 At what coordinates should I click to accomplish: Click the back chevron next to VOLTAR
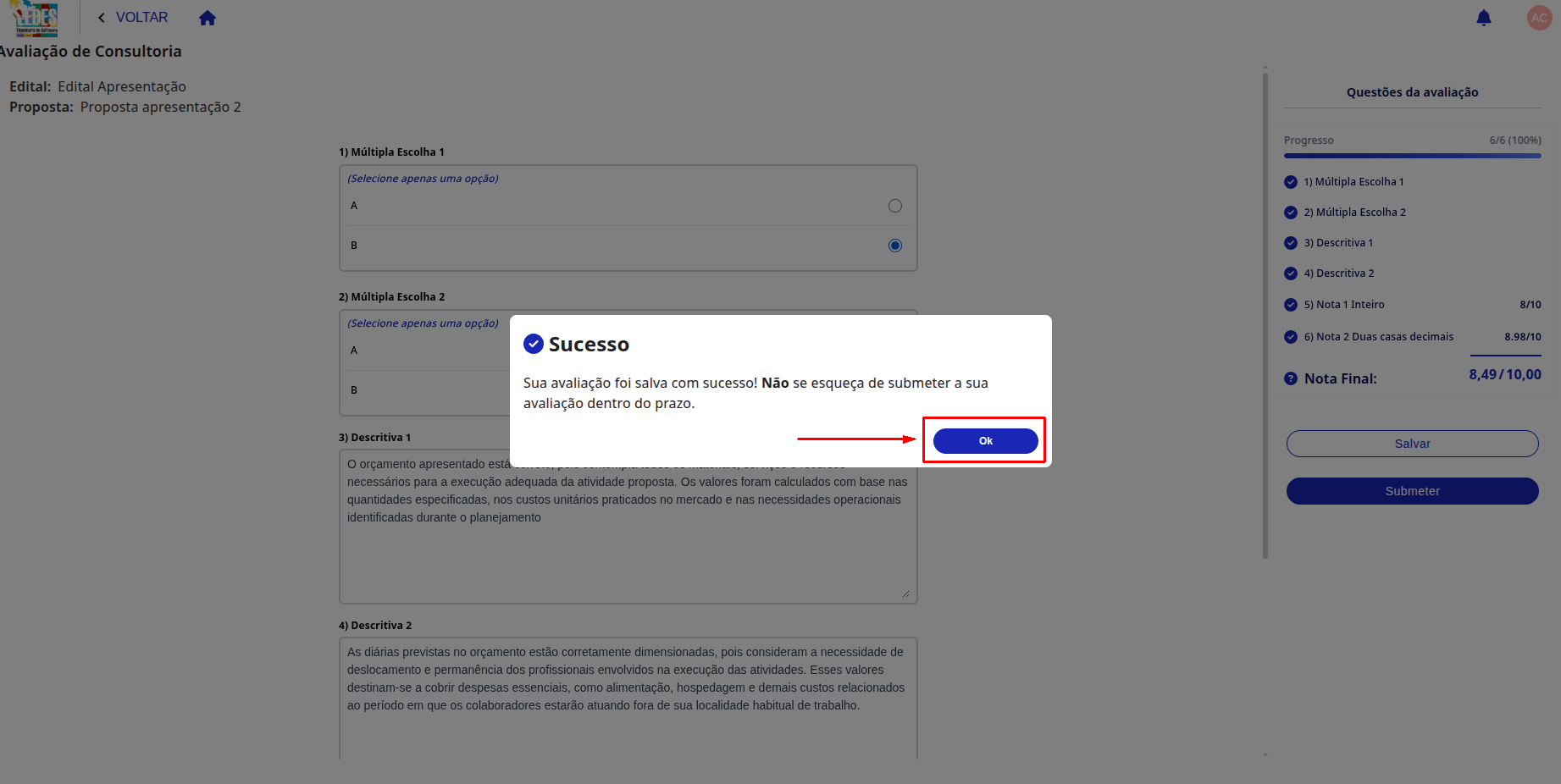point(102,18)
